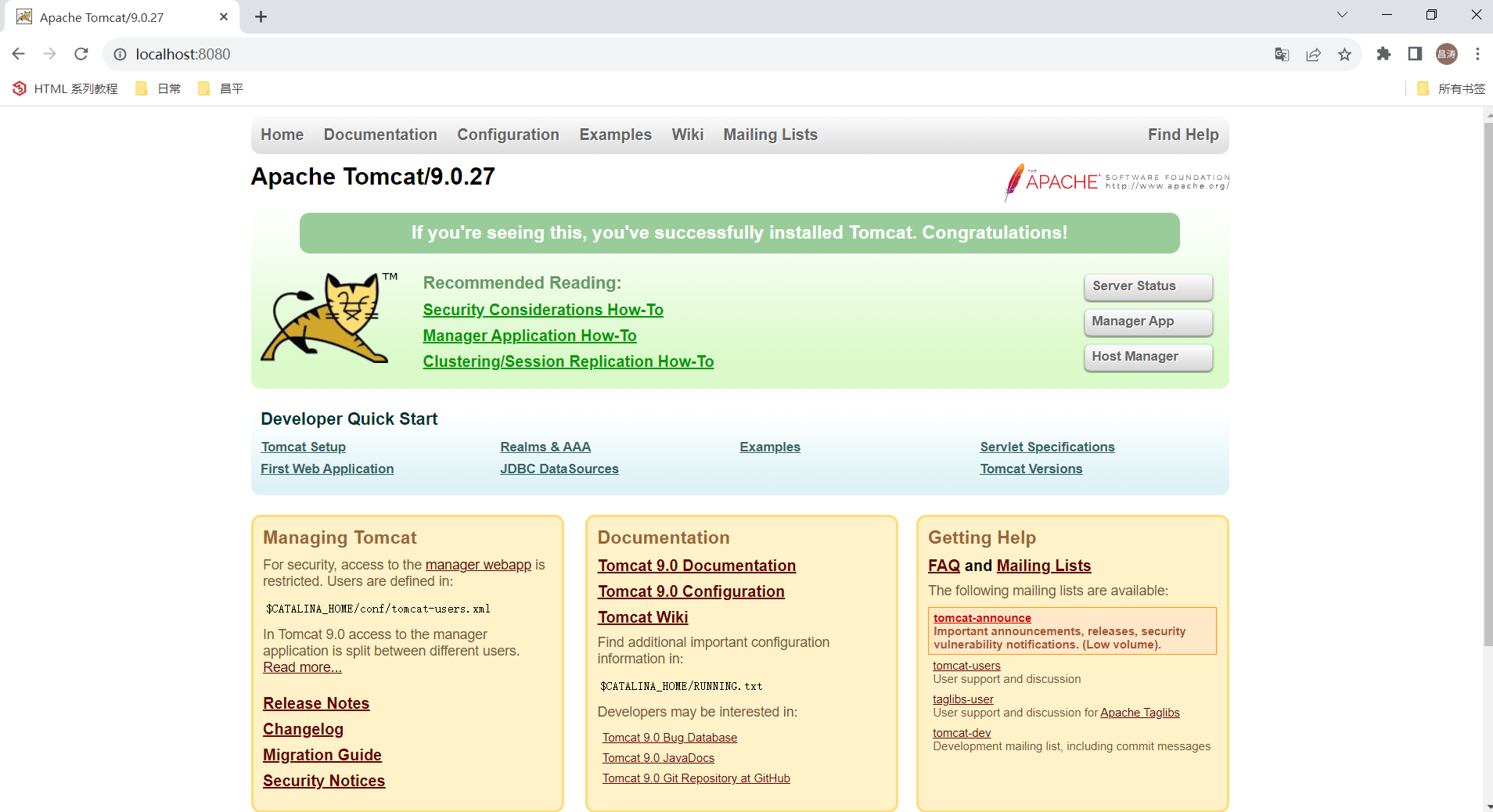Open the Documentation nav item

[x=380, y=135]
